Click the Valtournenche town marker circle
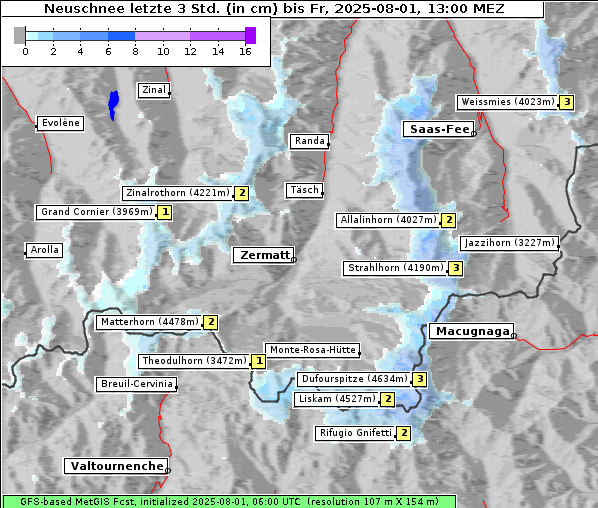The image size is (598, 508). (x=167, y=471)
